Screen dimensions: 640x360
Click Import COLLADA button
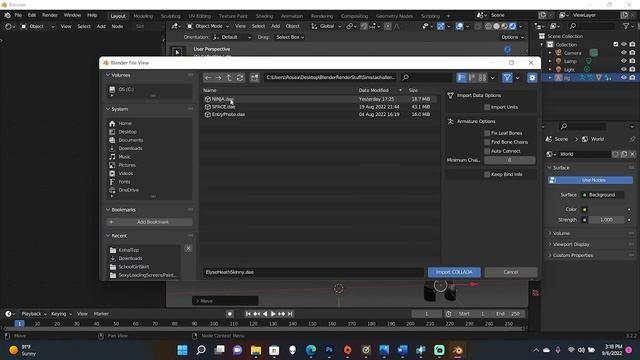(454, 272)
